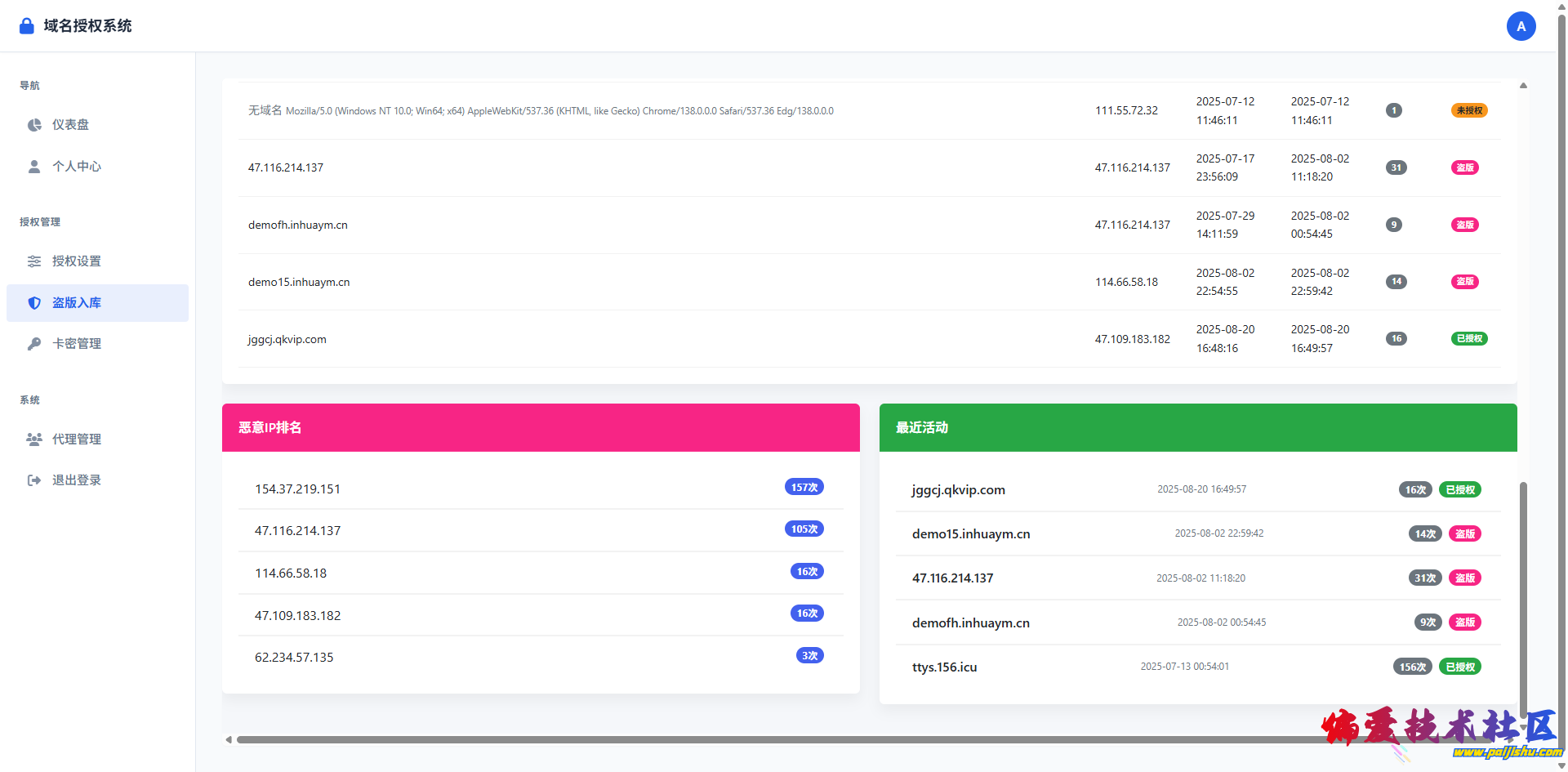Click the dashboard pie chart icon
This screenshot has height=772, width=1568.
coord(34,125)
